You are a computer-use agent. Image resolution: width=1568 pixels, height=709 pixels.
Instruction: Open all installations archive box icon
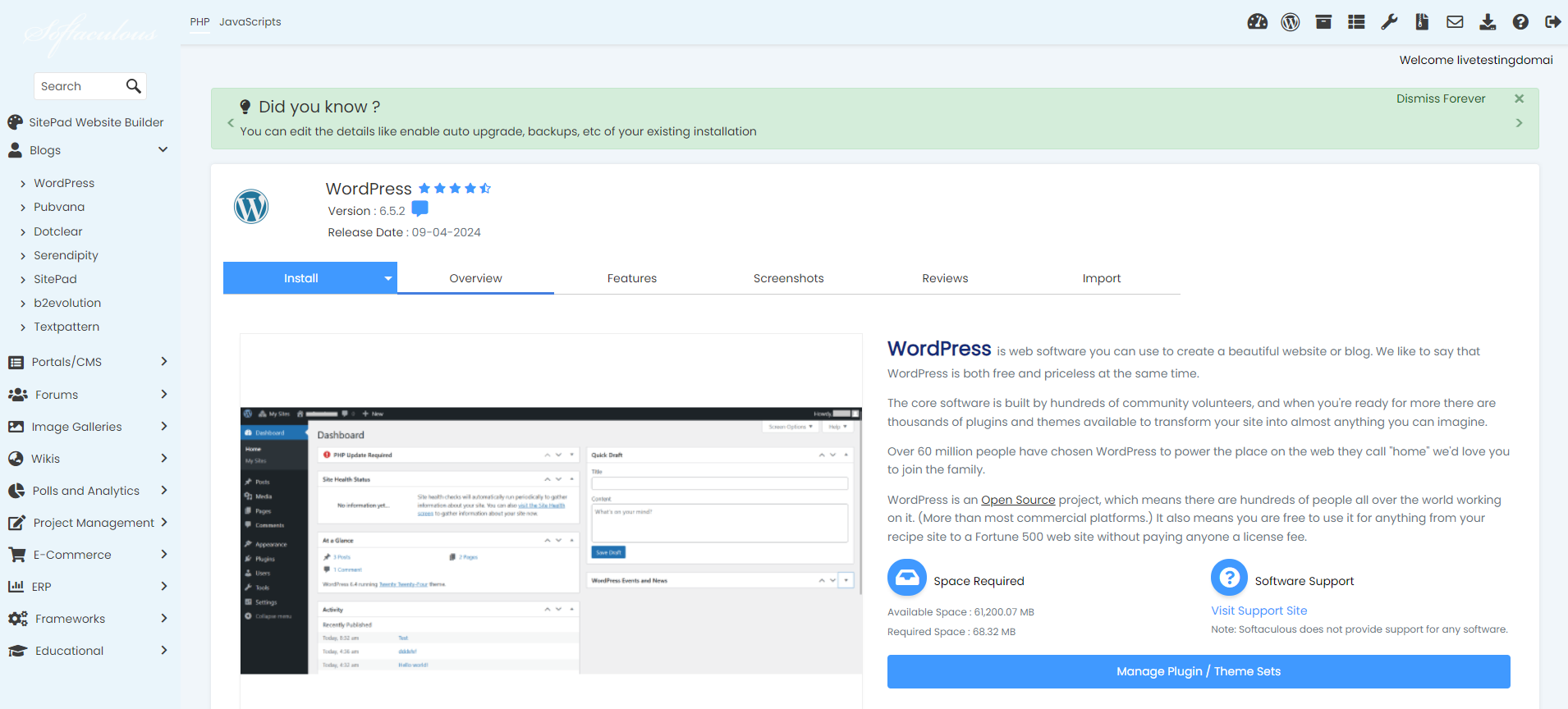1323,22
